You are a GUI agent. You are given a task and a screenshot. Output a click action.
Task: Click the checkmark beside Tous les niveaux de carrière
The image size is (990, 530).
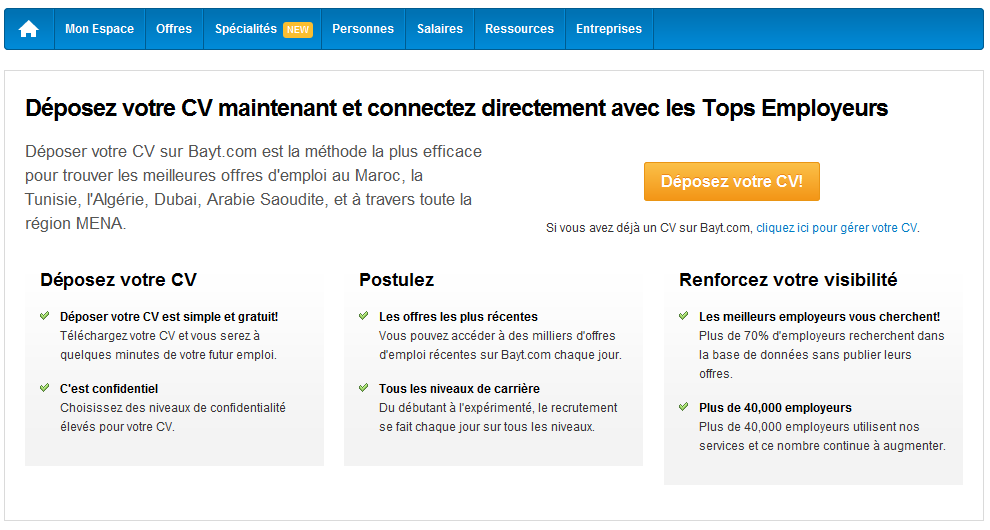tap(363, 388)
